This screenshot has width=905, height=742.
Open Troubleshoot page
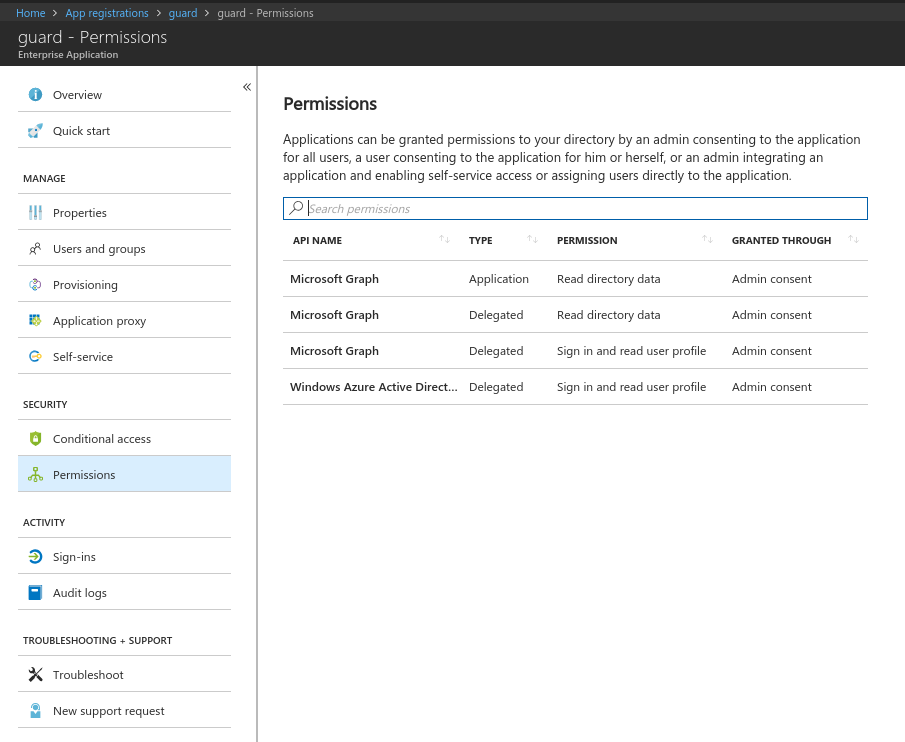[124, 674]
